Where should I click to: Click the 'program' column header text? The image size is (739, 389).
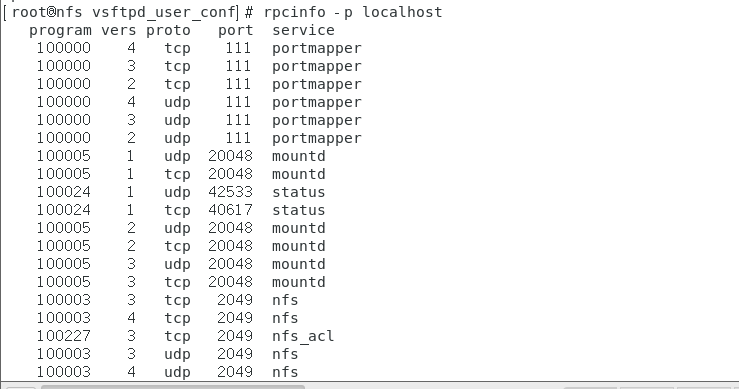click(60, 31)
